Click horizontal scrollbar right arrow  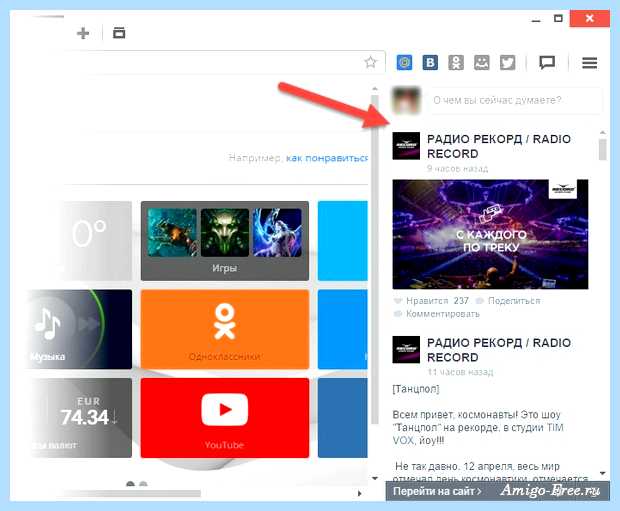[359, 493]
